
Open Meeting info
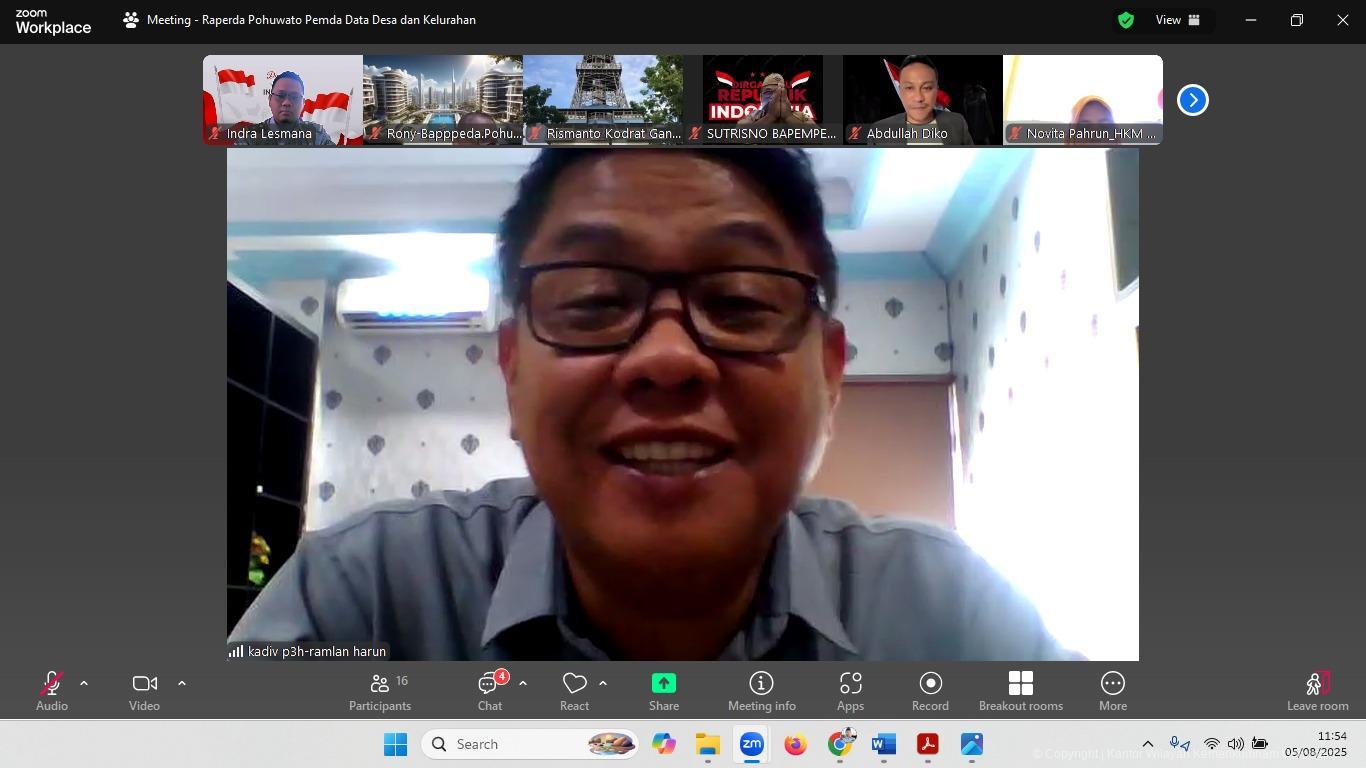(761, 691)
